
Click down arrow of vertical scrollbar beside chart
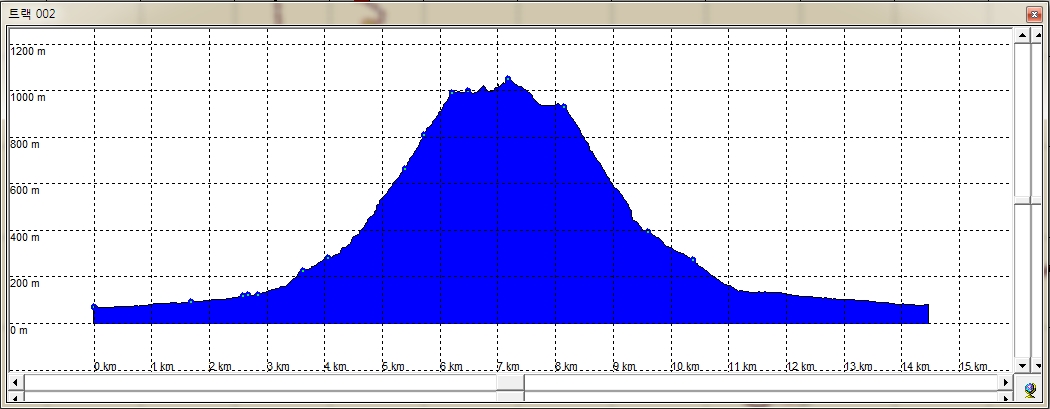tap(1023, 365)
